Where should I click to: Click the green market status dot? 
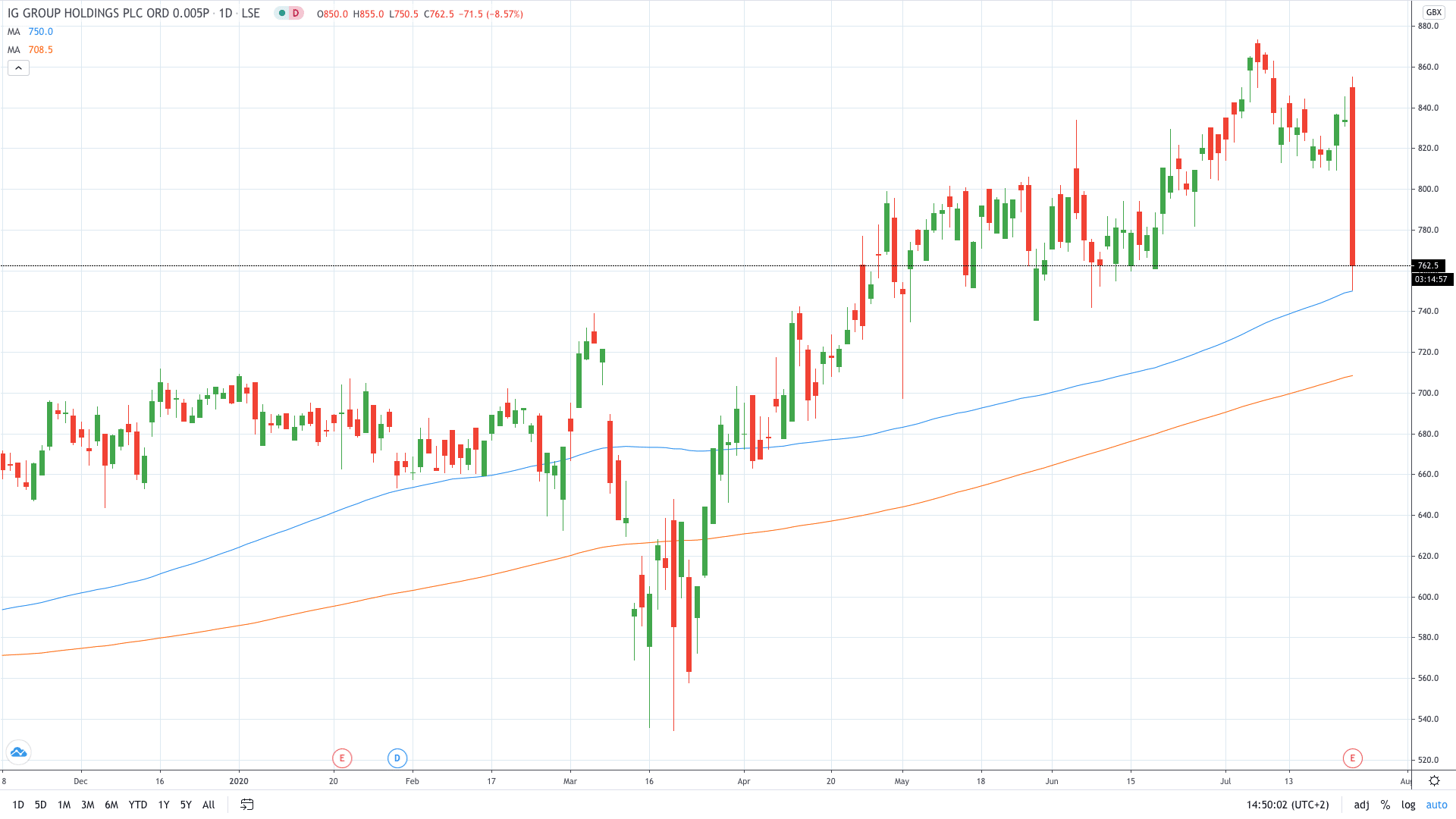tap(282, 14)
